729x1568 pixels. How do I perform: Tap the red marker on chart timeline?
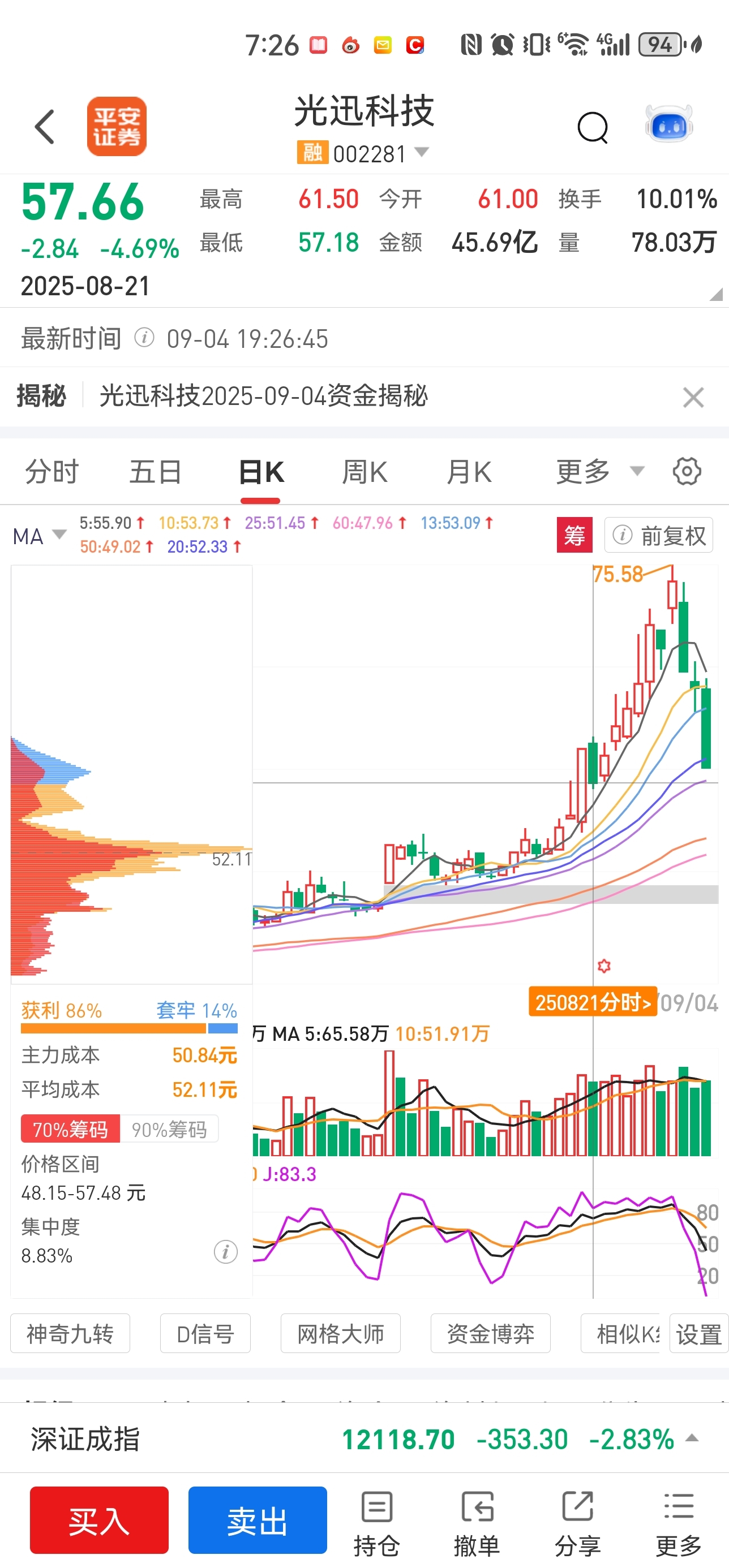[603, 966]
